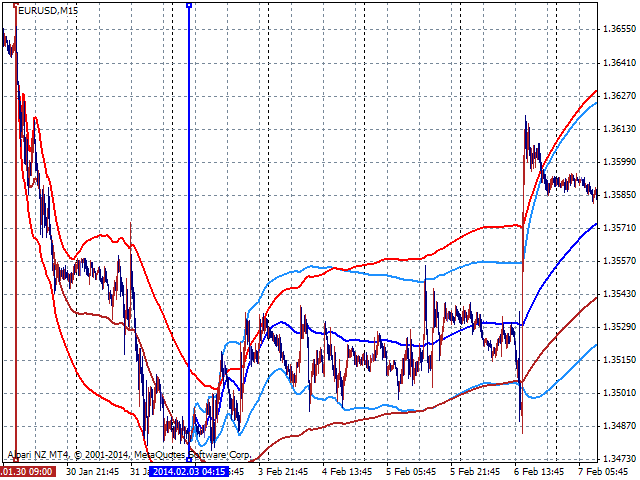The image size is (640, 480).
Task: Select the blue vertical line's top handle
Action: pyautogui.click(x=189, y=6)
